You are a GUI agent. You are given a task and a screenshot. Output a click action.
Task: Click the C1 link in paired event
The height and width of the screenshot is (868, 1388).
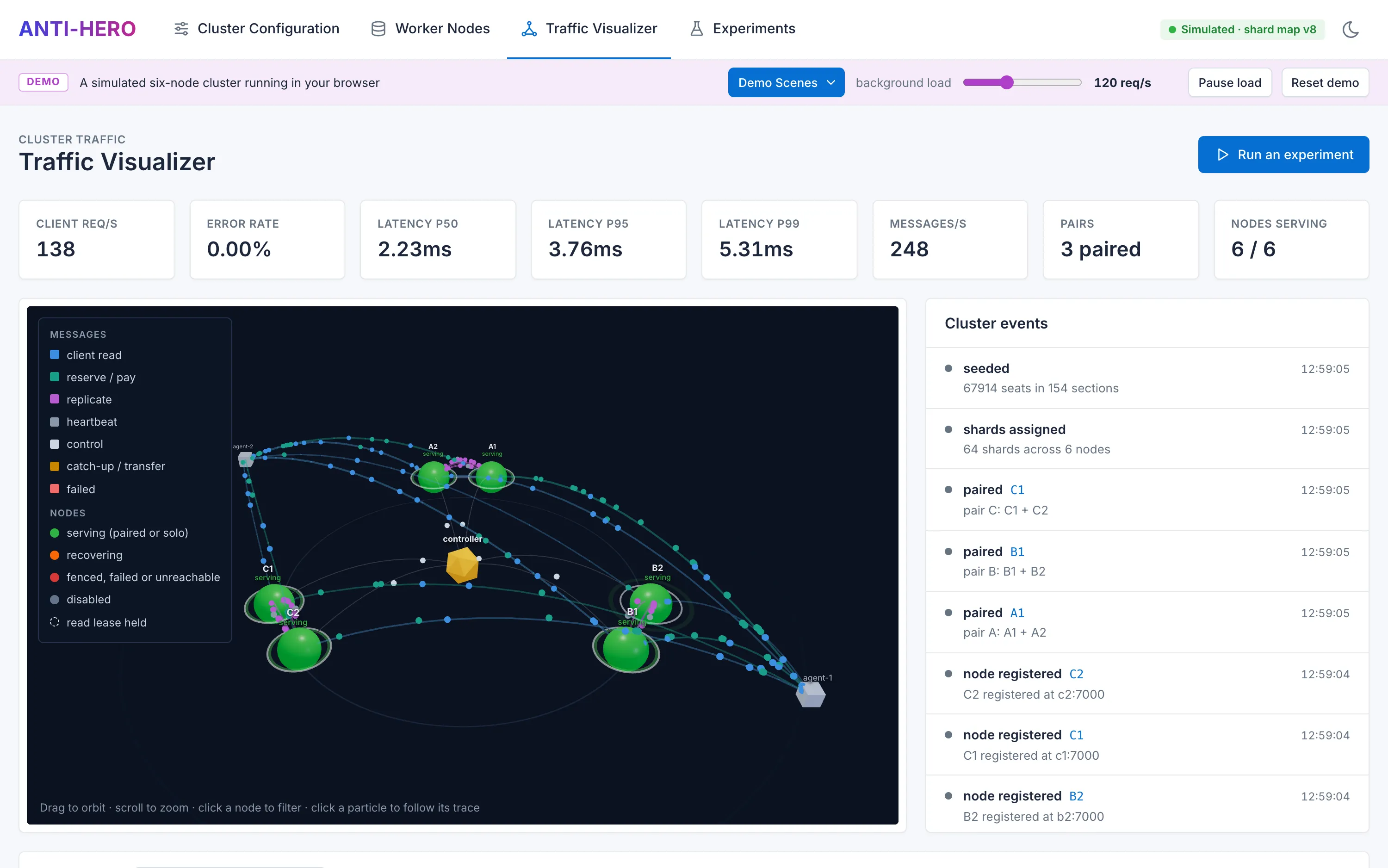click(x=1017, y=490)
